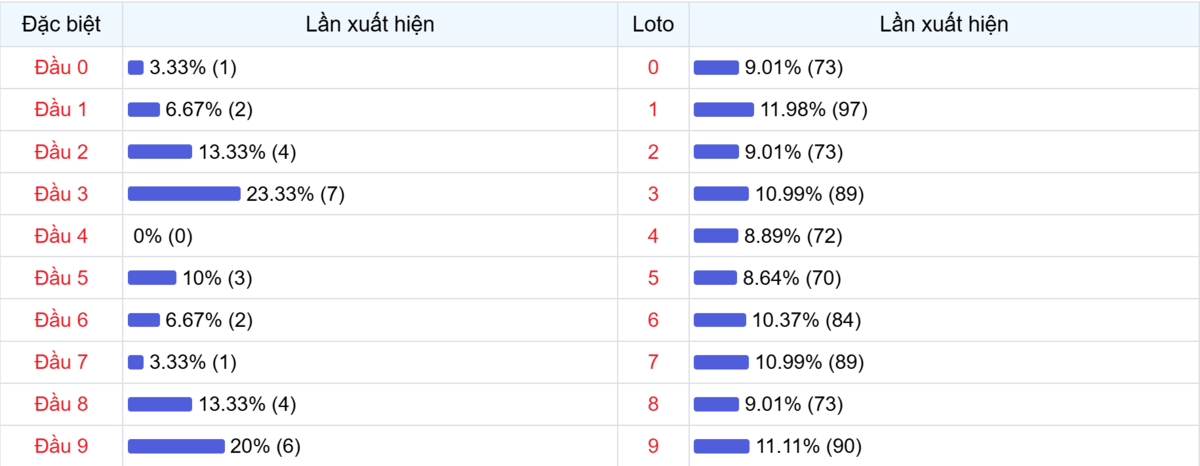This screenshot has height=466, width=1200.
Task: Click the 'Loto' column header
Action: pyautogui.click(x=653, y=24)
